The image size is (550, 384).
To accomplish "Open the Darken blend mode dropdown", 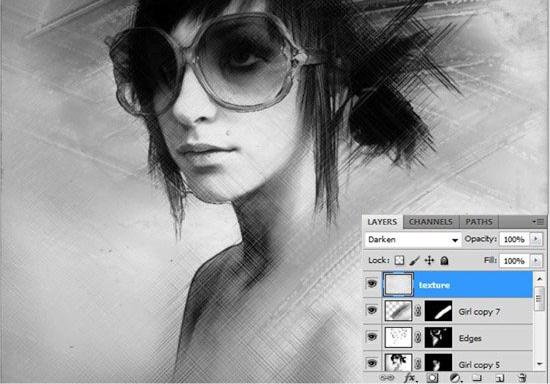I will pos(413,240).
